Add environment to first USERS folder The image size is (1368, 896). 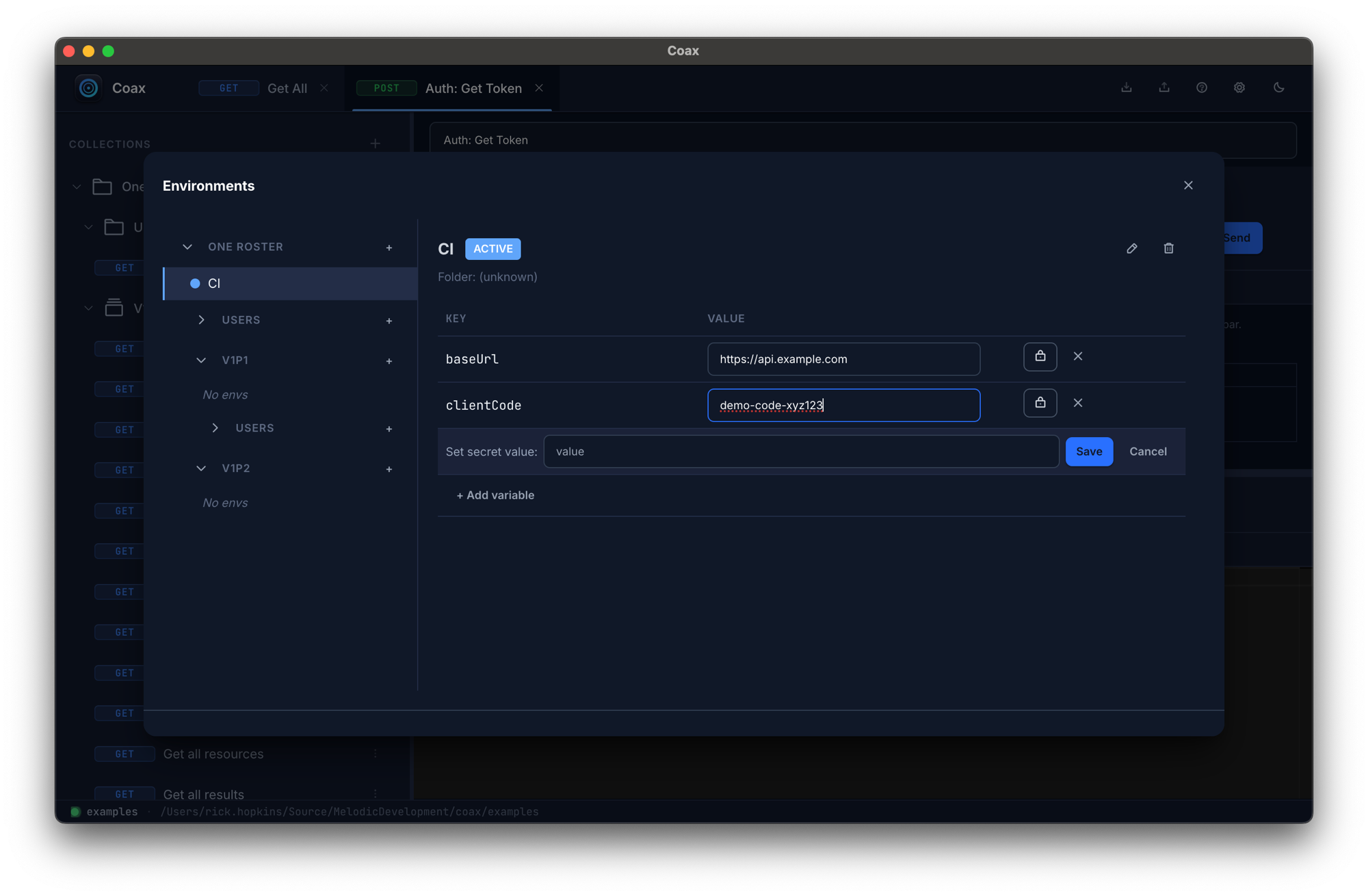click(389, 321)
